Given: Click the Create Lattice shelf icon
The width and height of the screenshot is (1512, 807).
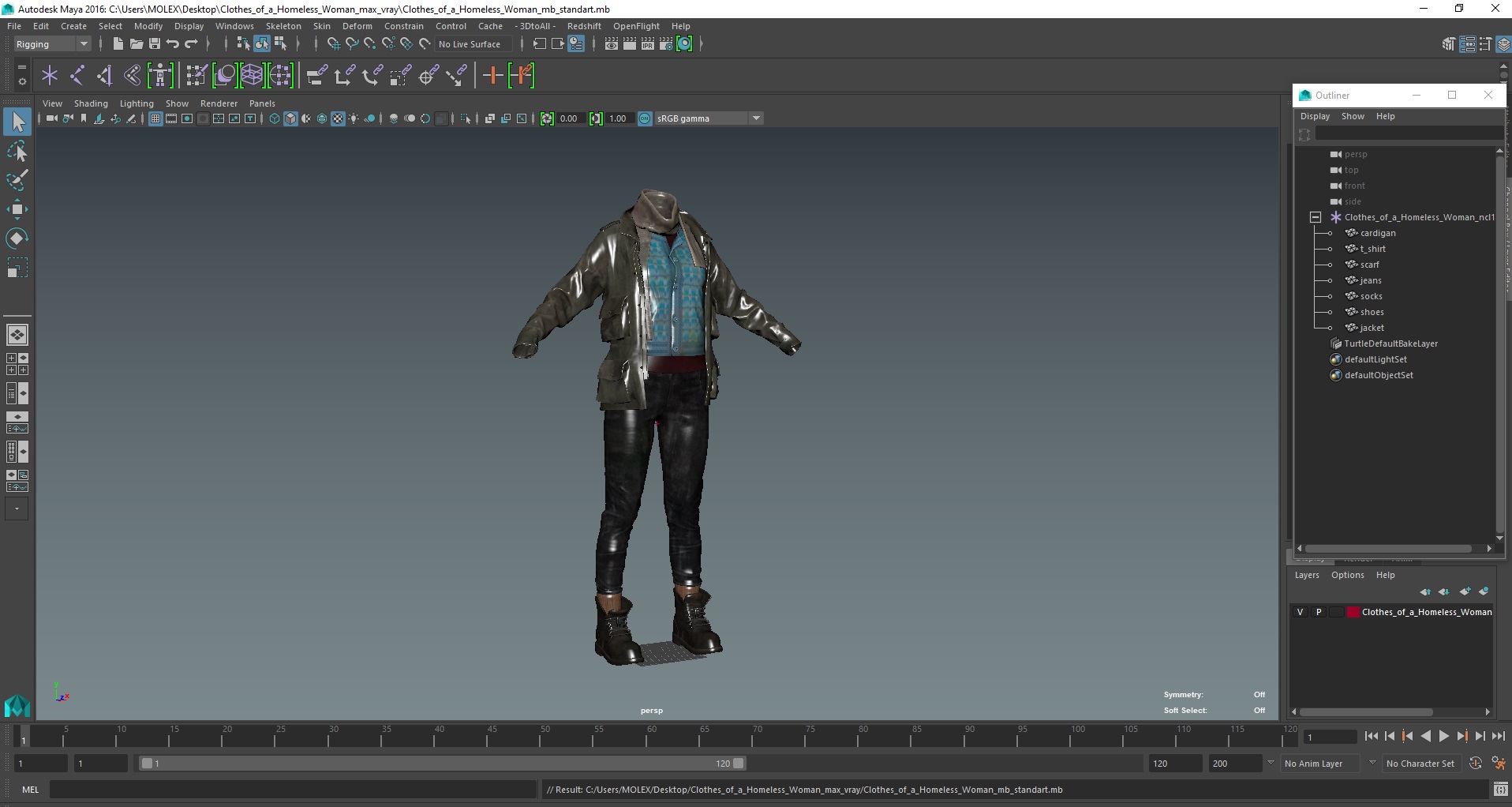Looking at the screenshot, I should tap(252, 76).
